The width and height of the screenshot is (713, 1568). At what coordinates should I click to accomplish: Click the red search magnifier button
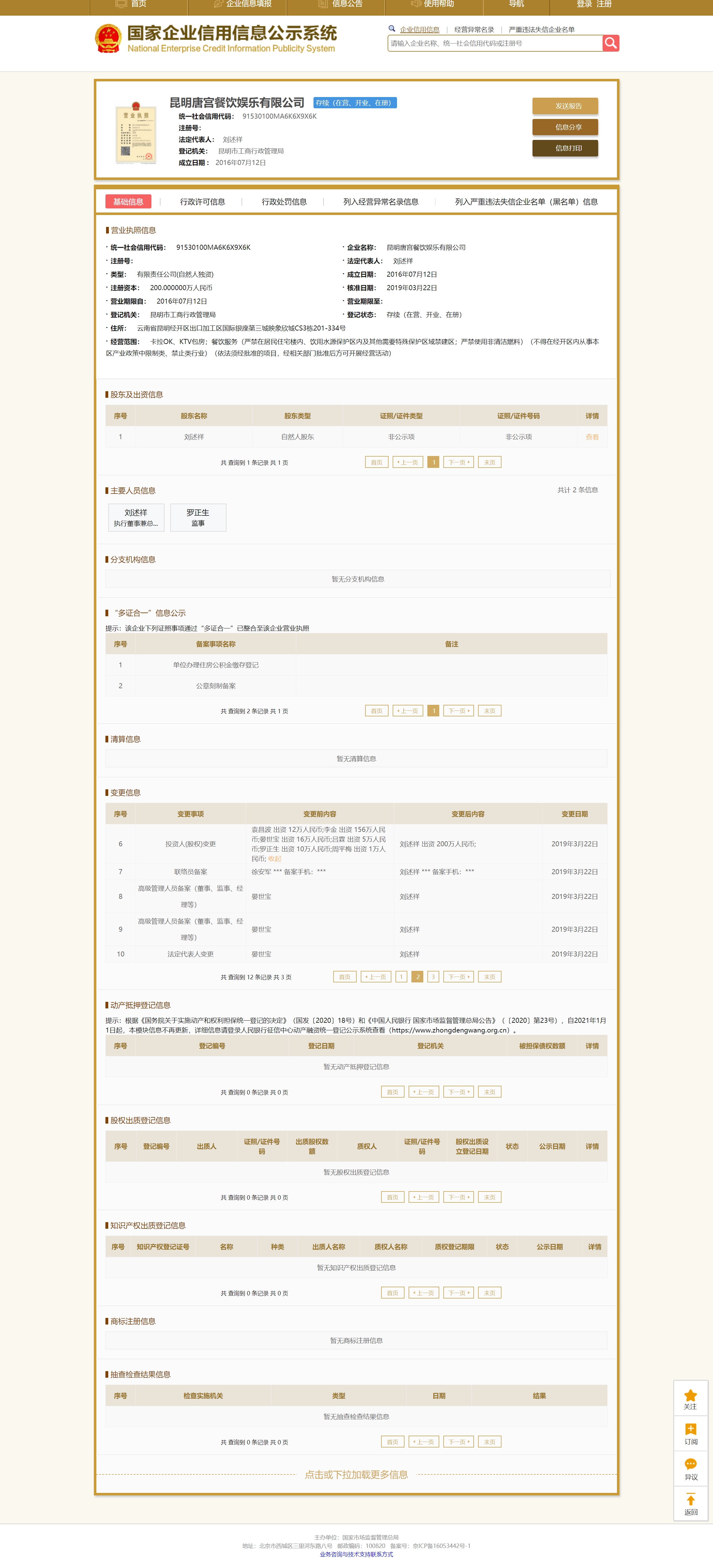tap(611, 43)
